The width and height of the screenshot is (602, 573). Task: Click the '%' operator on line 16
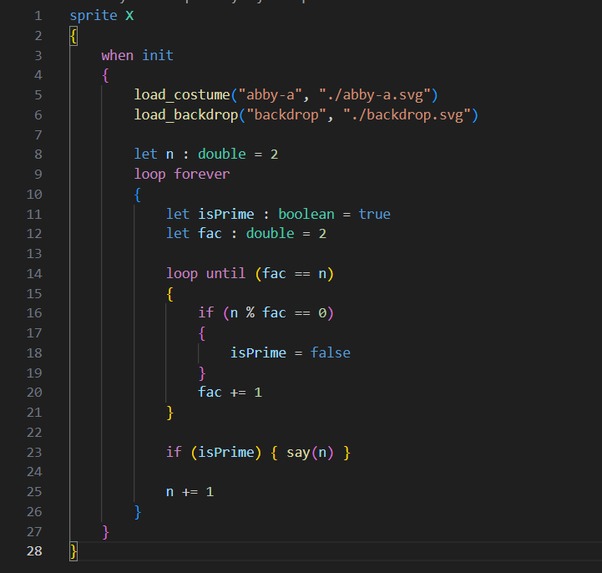pos(250,313)
